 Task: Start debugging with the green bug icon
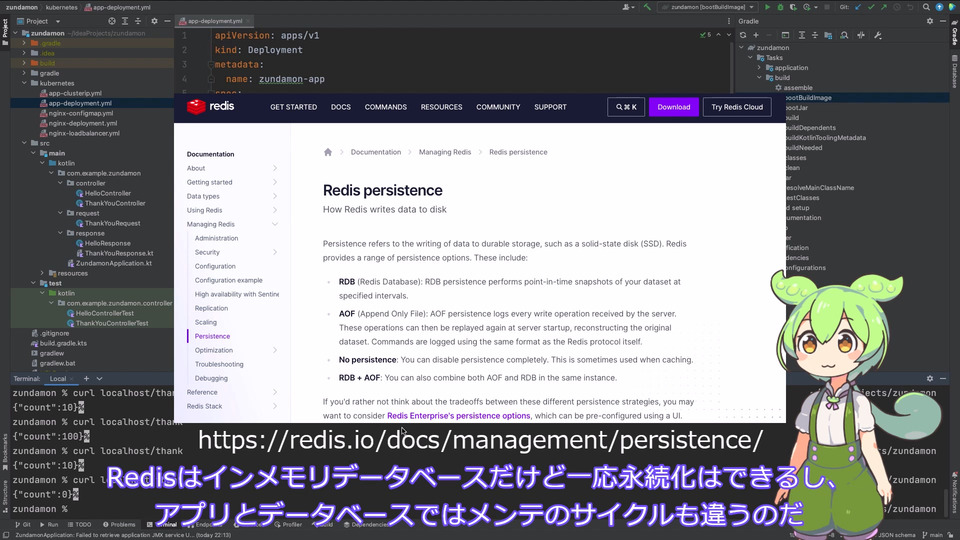click(780, 7)
